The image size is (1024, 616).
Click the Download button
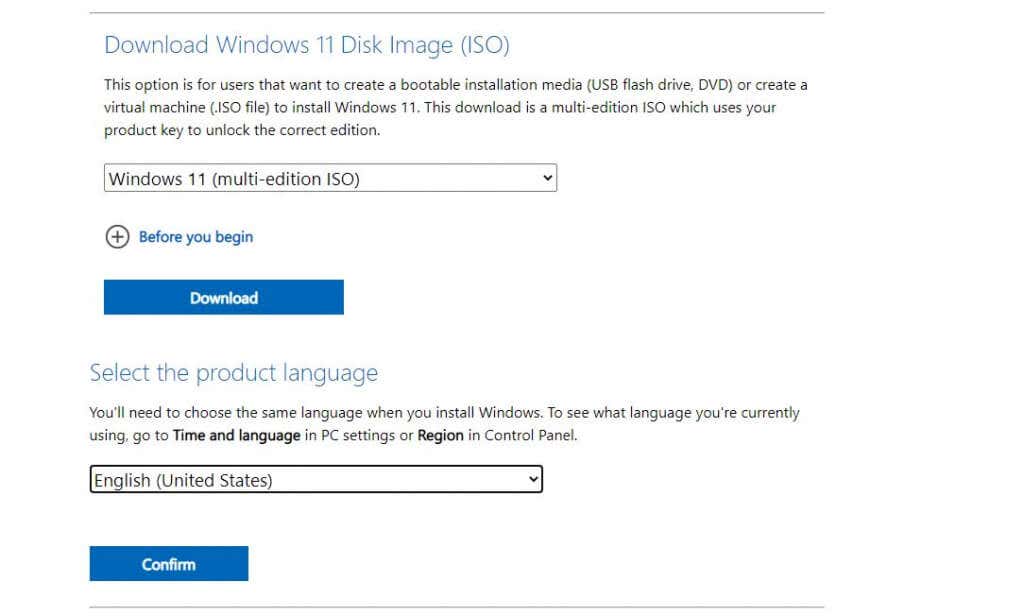223,297
